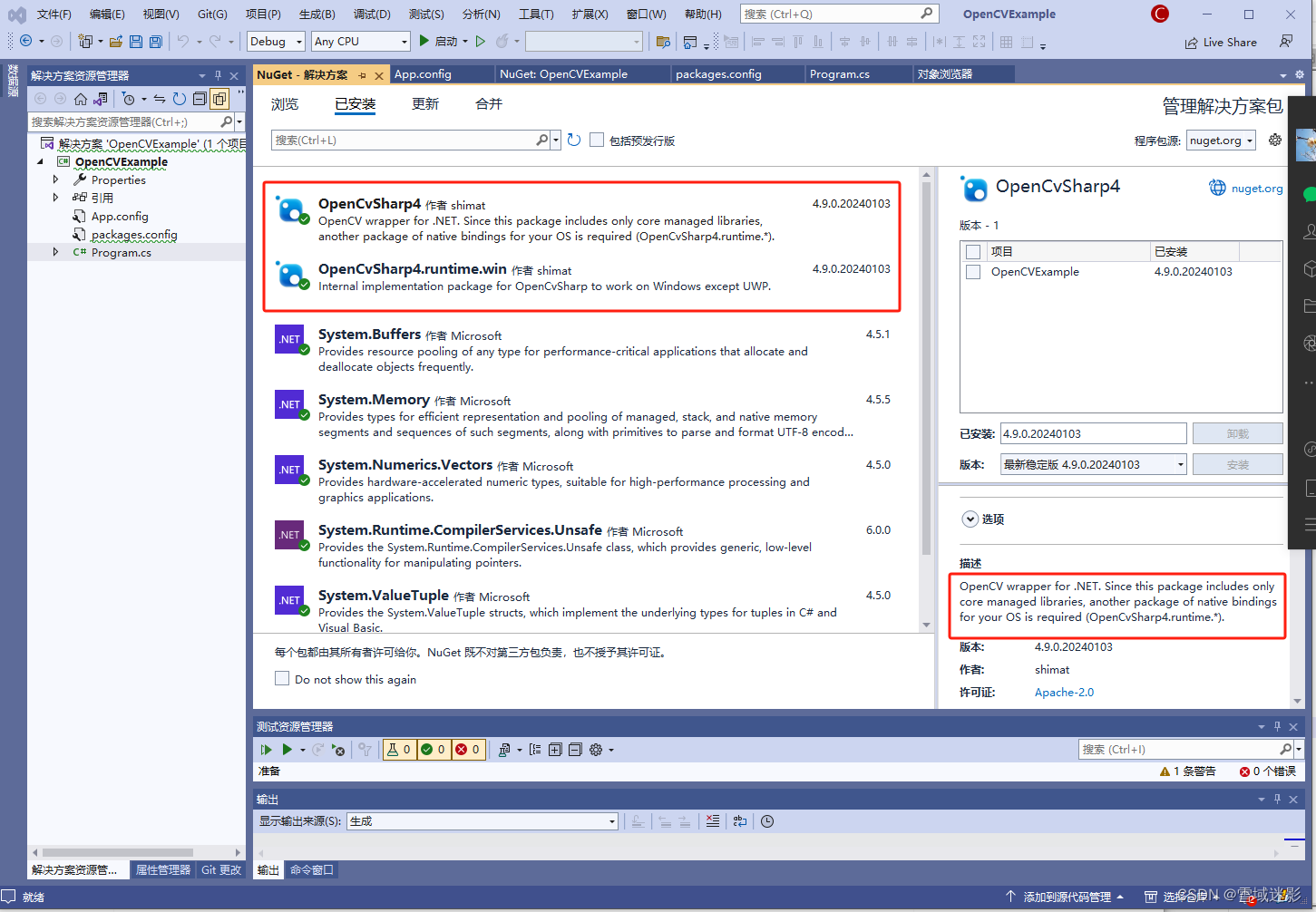The width and height of the screenshot is (1316, 912).
Task: Toggle Word Wrap icon in Output panel
Action: 740,821
